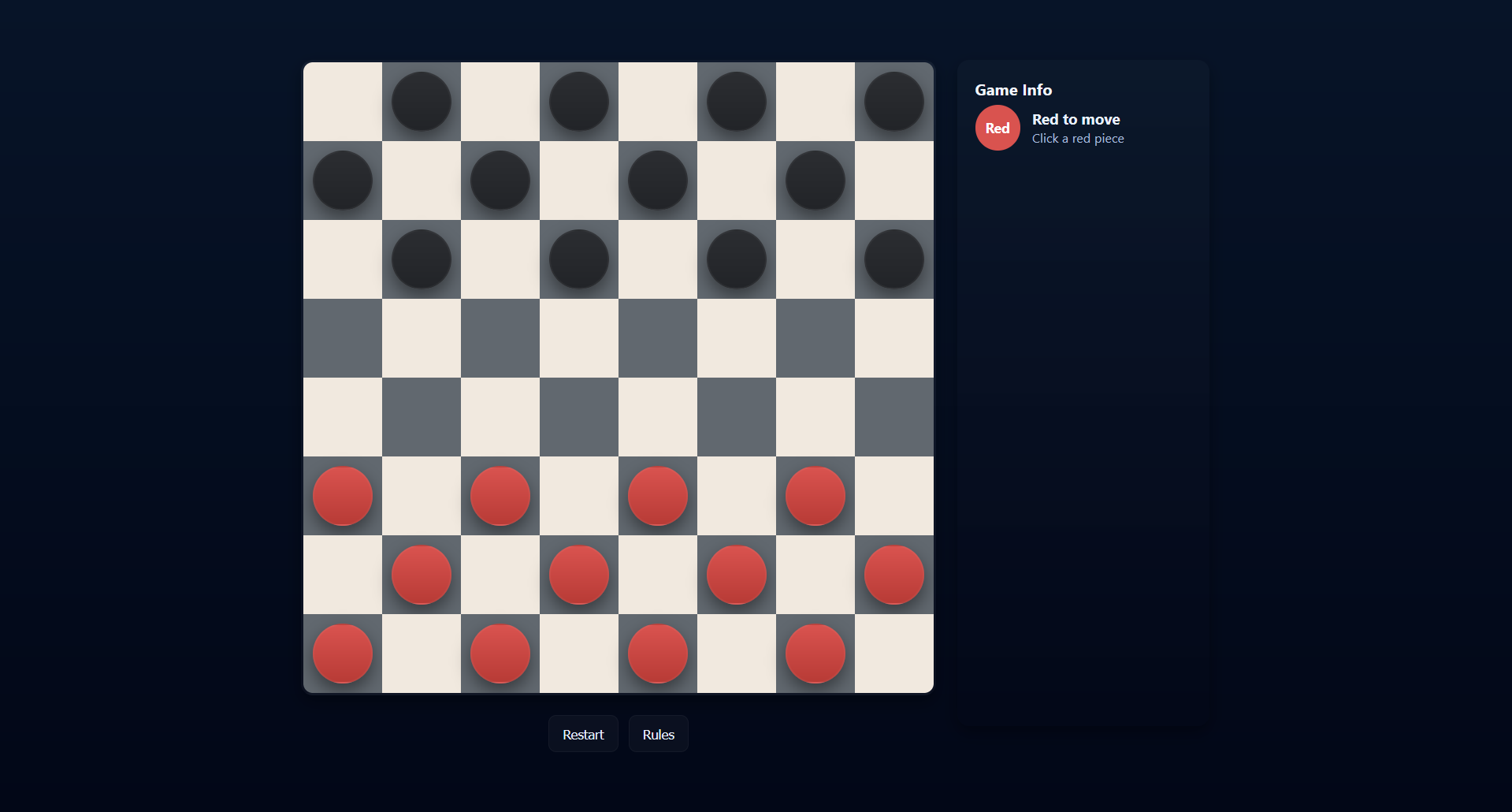Click leftmost empty dark square in fifth row
The width and height of the screenshot is (1512, 812).
point(422,417)
